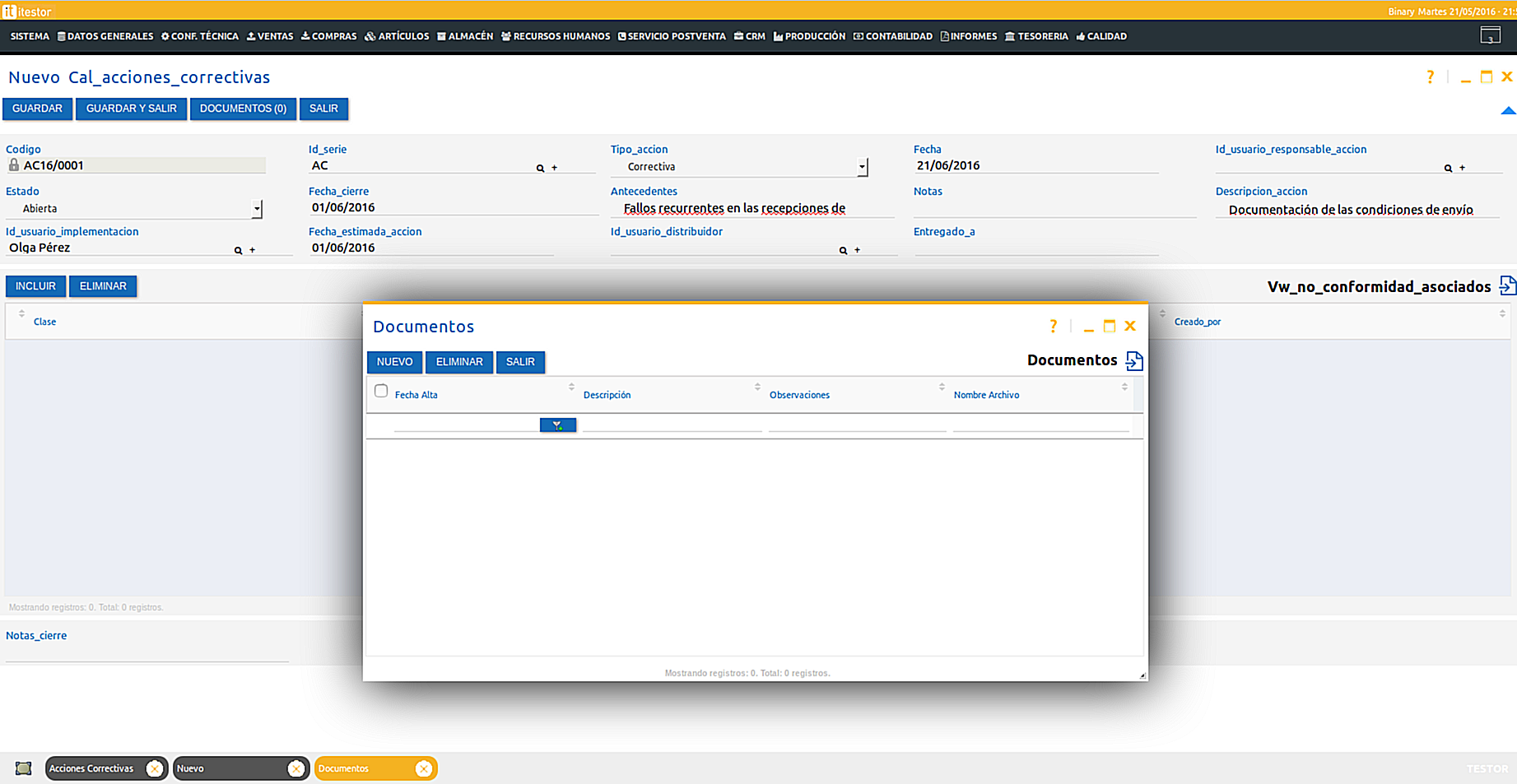Open the Estado dropdown
1517x784 pixels.
[x=257, y=209]
